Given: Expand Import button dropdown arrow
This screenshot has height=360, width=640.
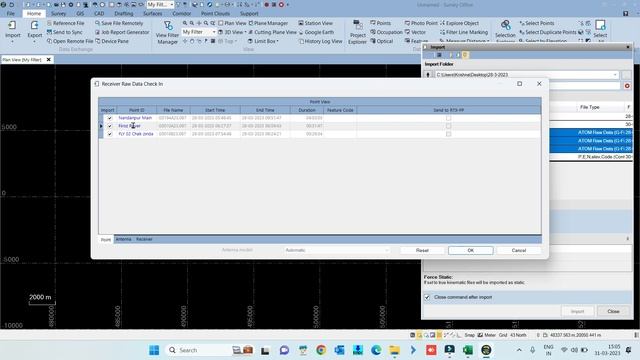Looking at the screenshot, I should [12, 42].
